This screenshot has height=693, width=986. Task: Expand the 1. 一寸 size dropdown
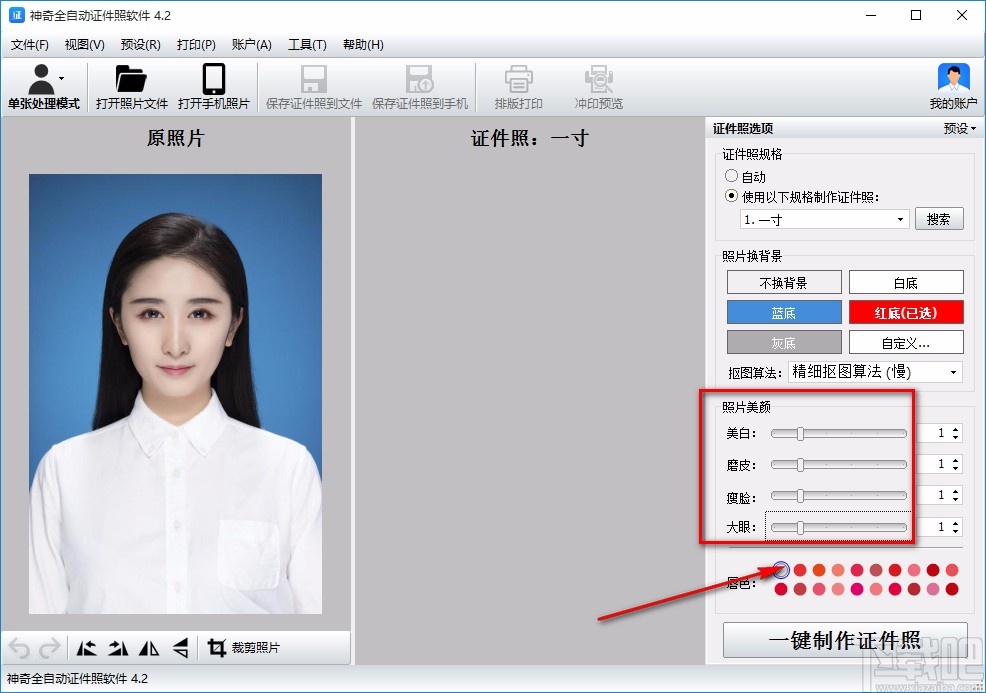tap(823, 219)
